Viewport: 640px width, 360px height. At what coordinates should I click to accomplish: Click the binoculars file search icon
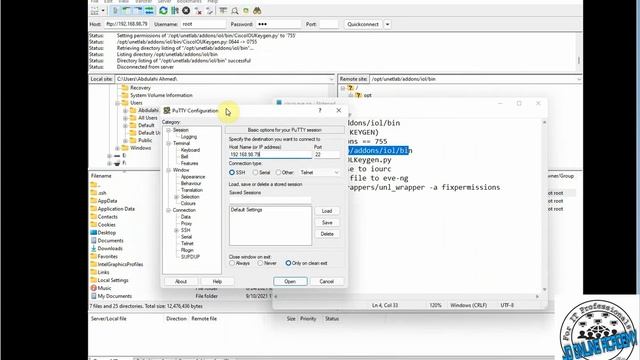click(x=257, y=11)
